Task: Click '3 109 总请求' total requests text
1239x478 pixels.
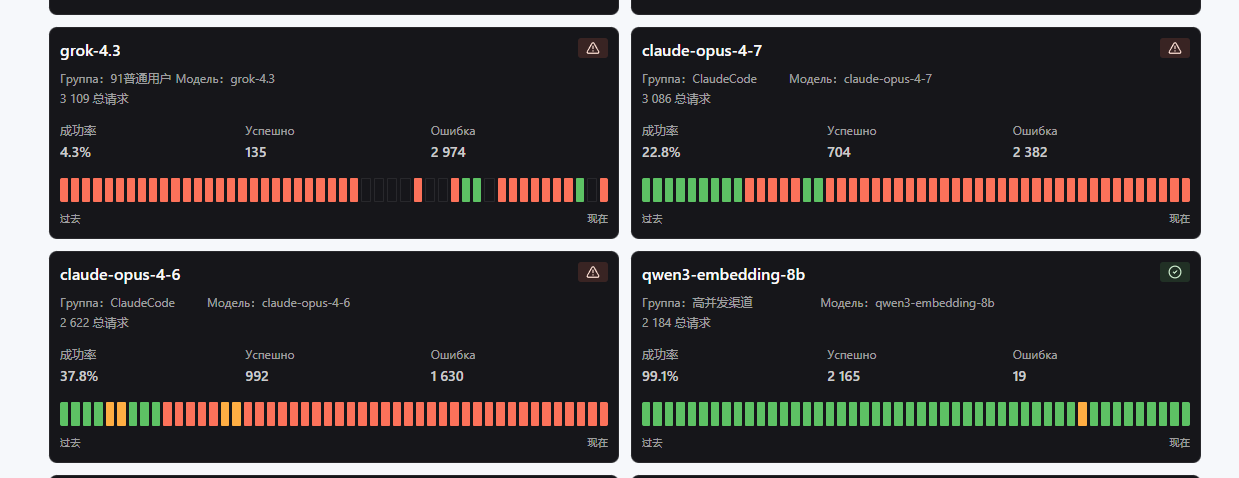Action: pos(94,99)
